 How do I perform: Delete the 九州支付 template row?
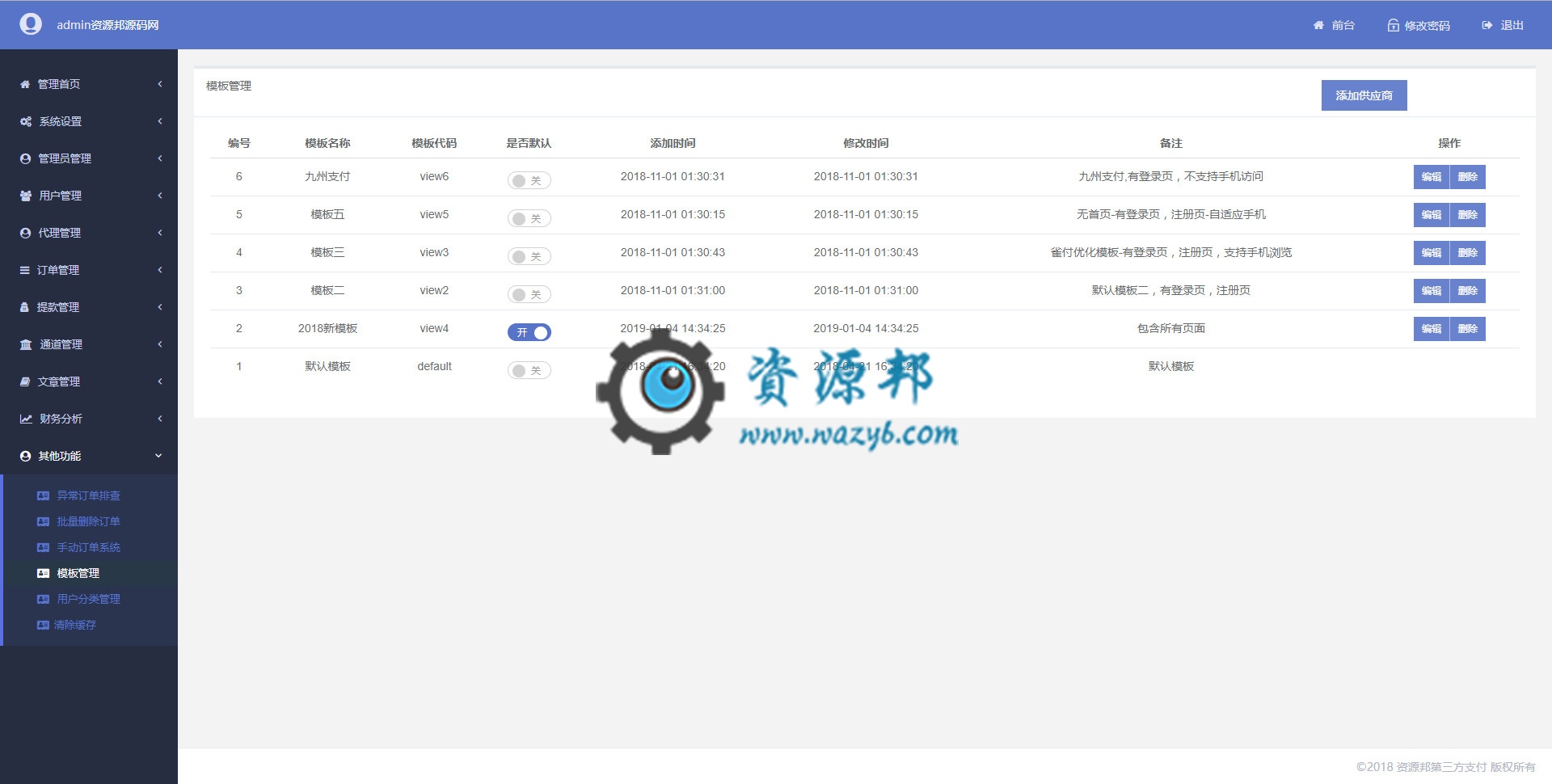1467,177
